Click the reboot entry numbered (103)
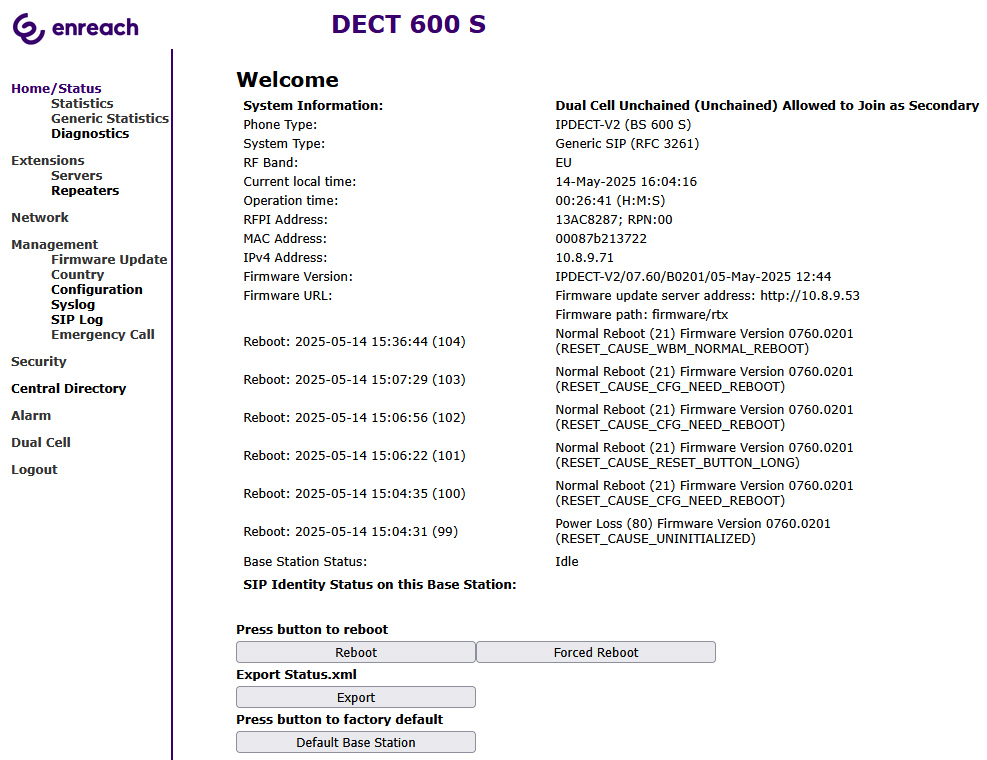The image size is (987, 760). 354,380
